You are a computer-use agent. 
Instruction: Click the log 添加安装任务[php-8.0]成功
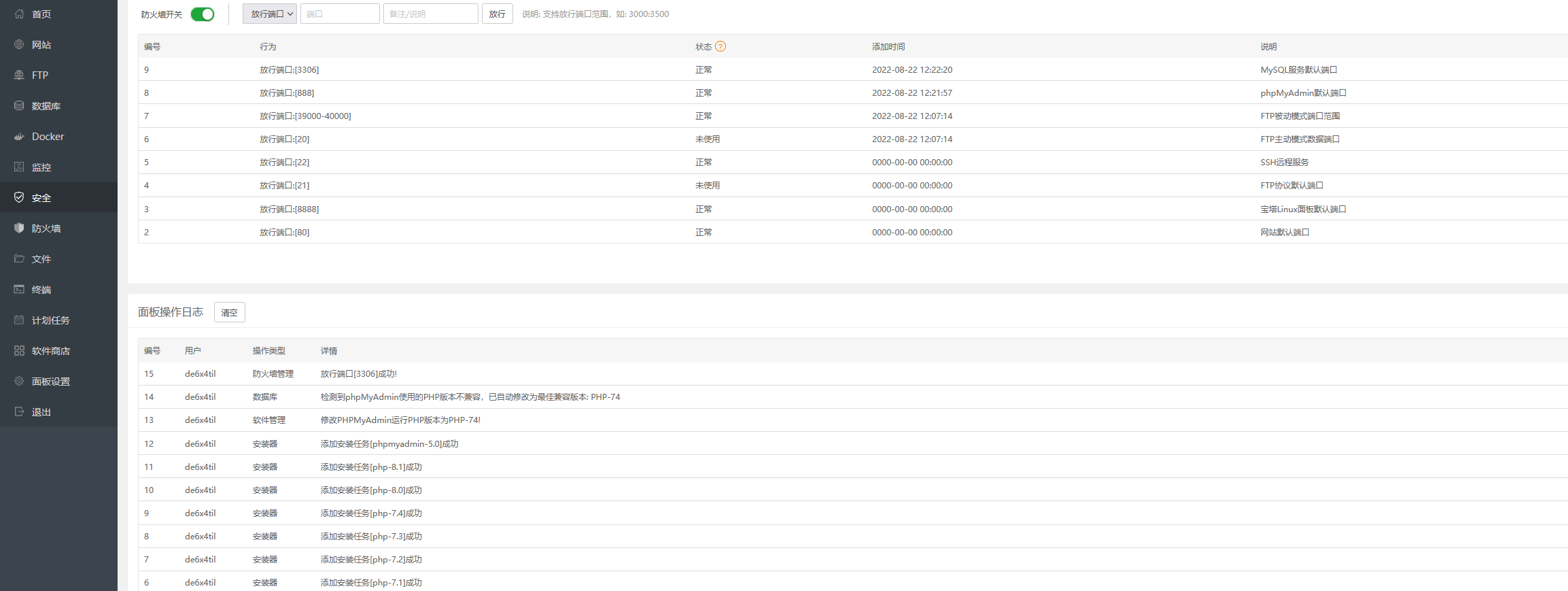point(371,490)
